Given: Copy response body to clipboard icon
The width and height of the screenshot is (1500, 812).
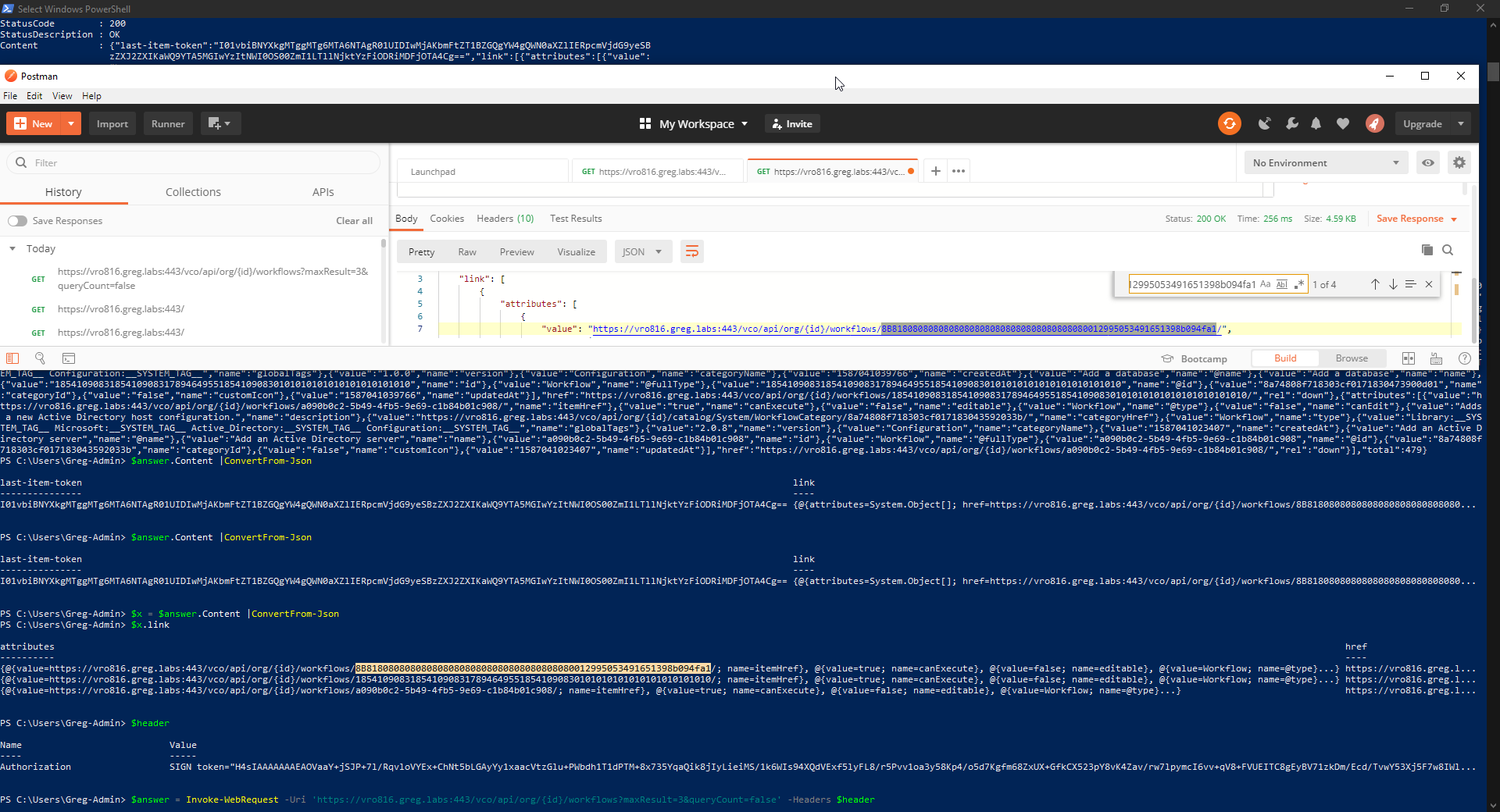Looking at the screenshot, I should [x=1427, y=250].
